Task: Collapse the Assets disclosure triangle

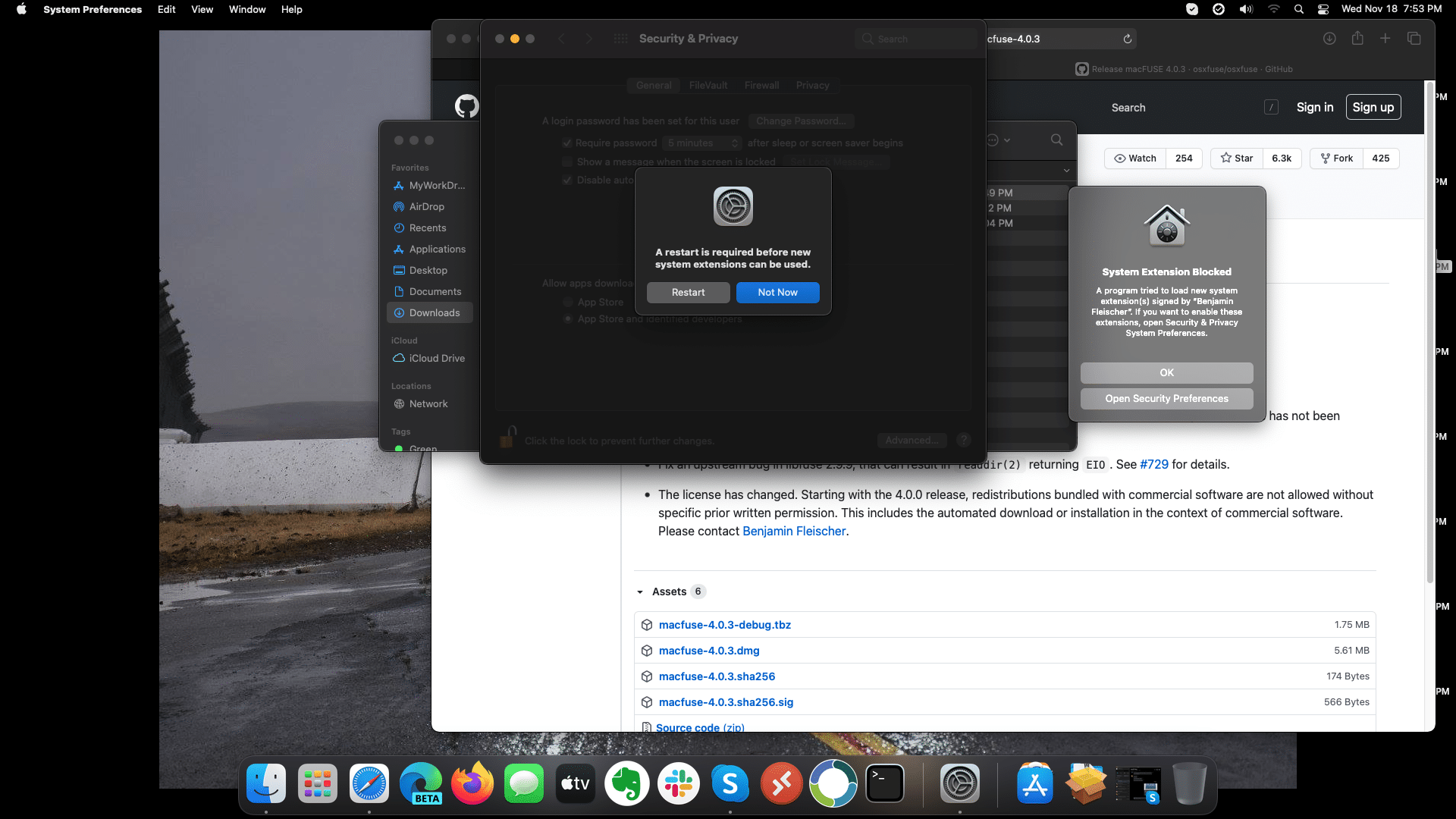Action: pos(640,592)
